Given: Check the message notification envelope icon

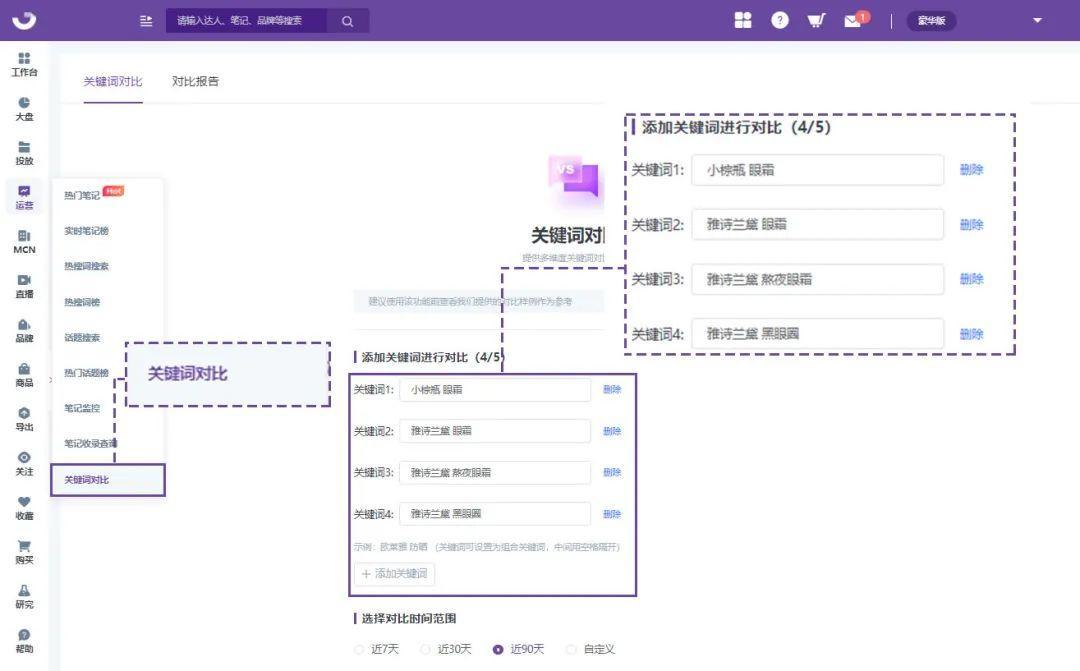Looking at the screenshot, I should coord(852,20).
